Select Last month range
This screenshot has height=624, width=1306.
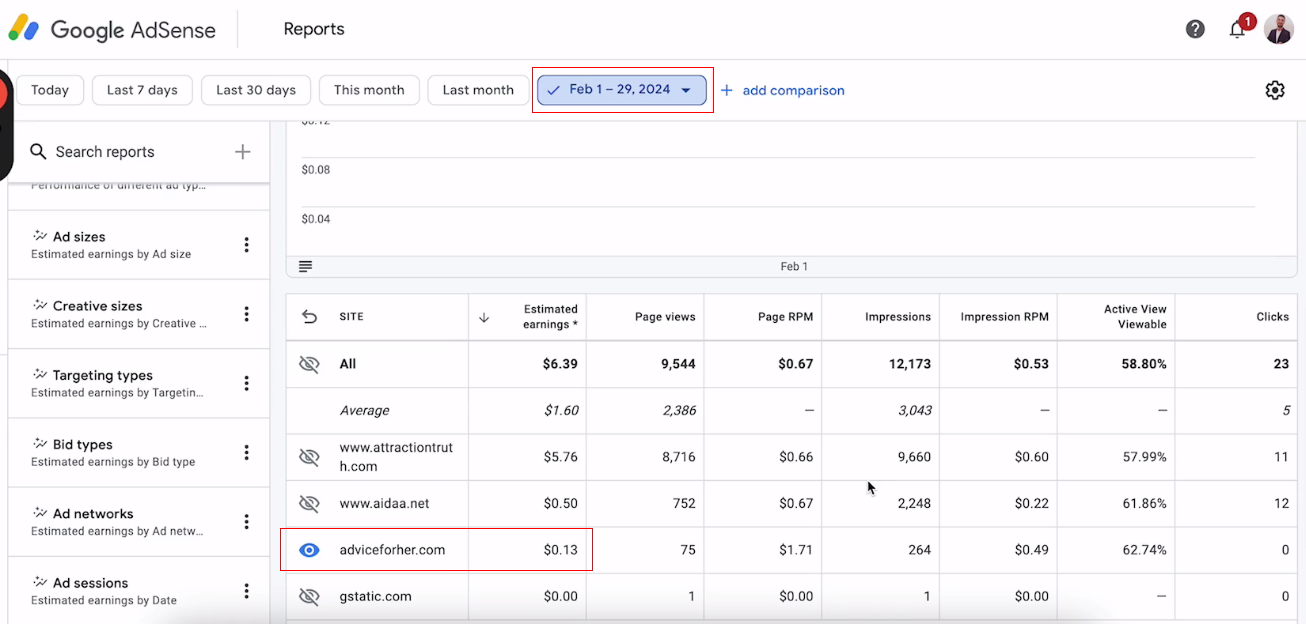pos(478,90)
